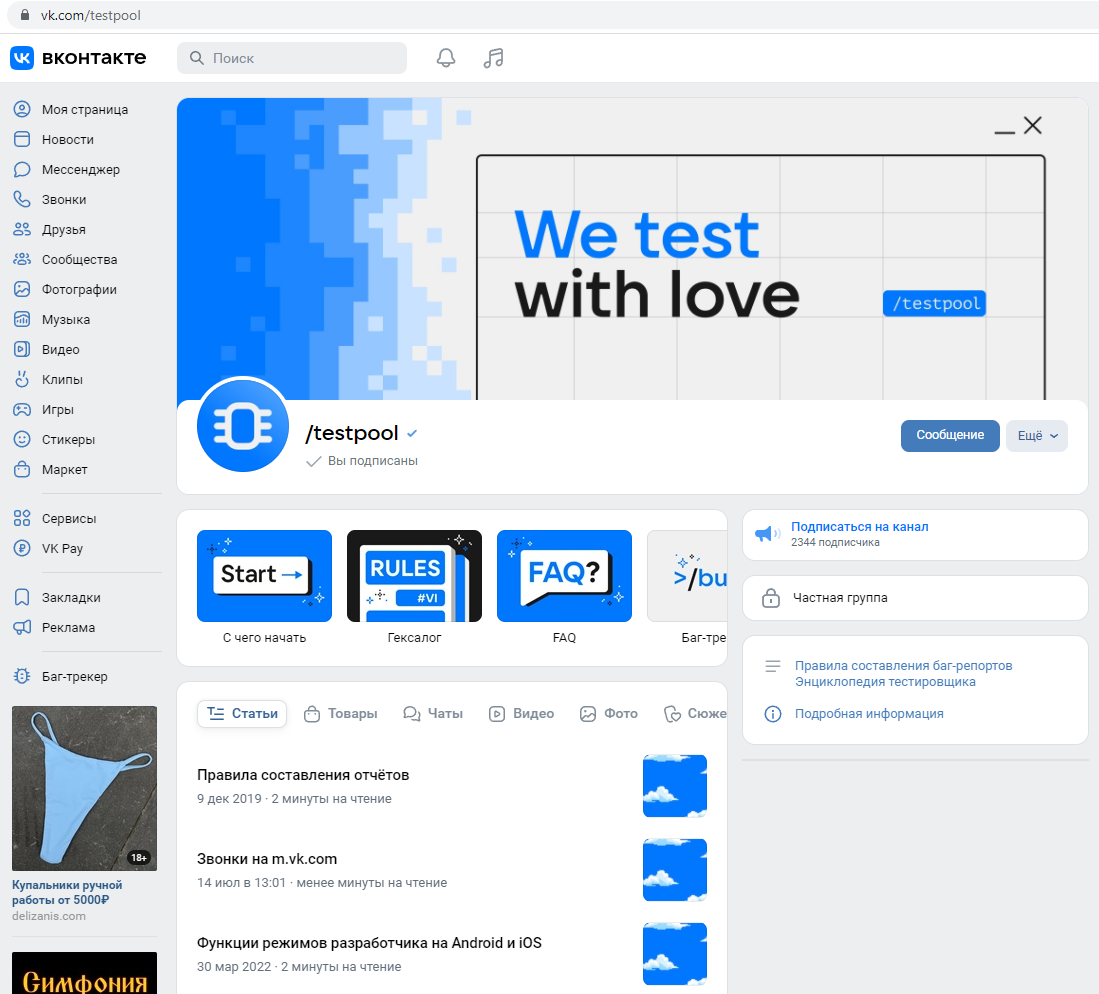Open the Баг-трекер menu card
The height and width of the screenshot is (994, 1099).
coord(688,576)
